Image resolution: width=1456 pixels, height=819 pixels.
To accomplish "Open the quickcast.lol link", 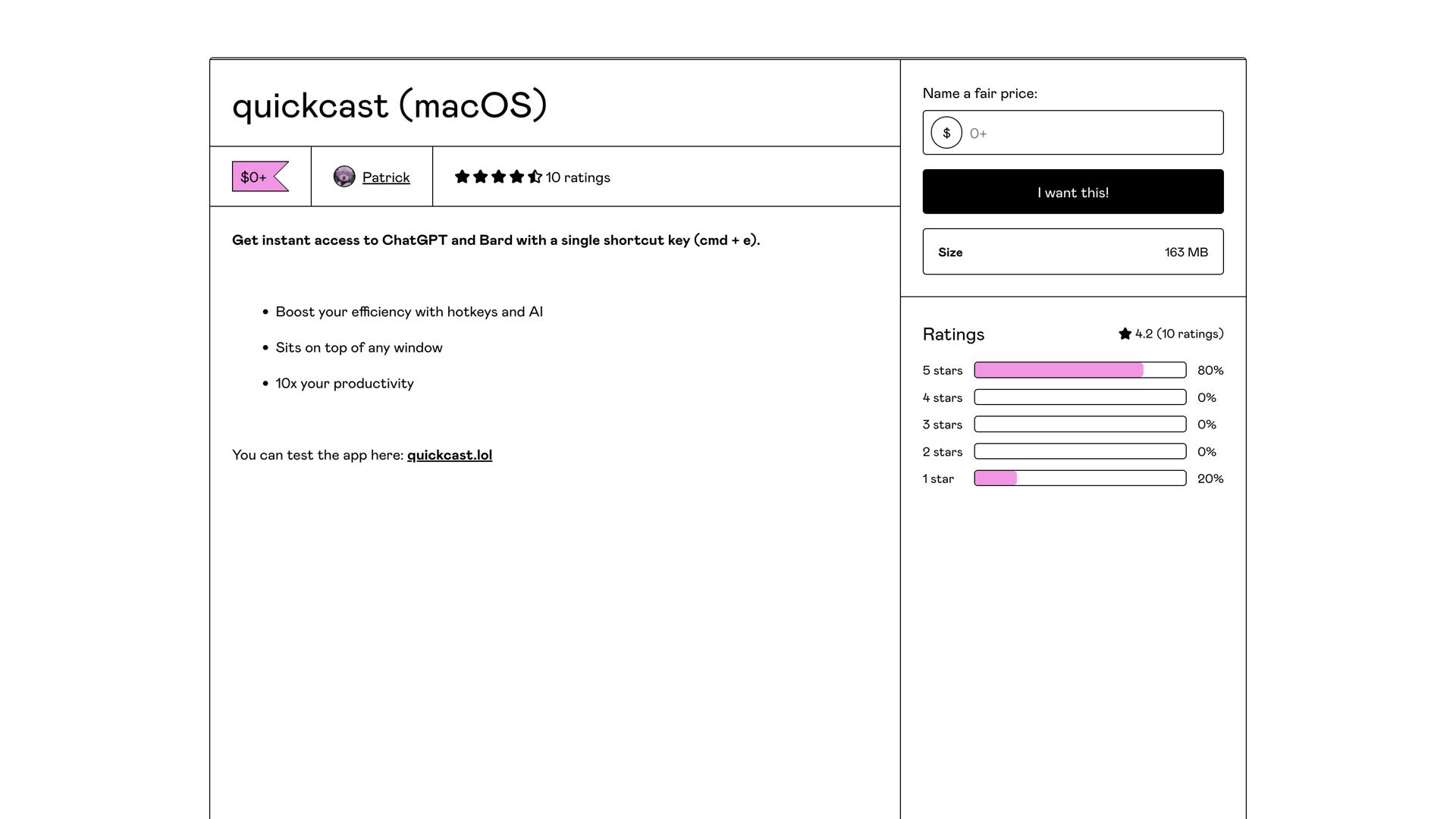I will point(449,454).
